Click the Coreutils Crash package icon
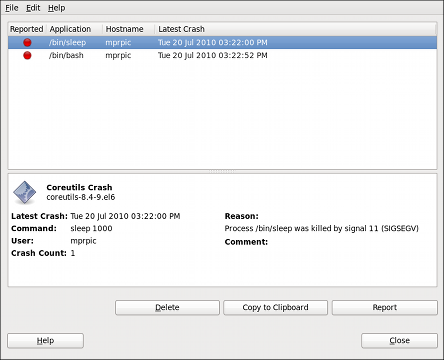This screenshot has height=360, width=444. pos(24,192)
